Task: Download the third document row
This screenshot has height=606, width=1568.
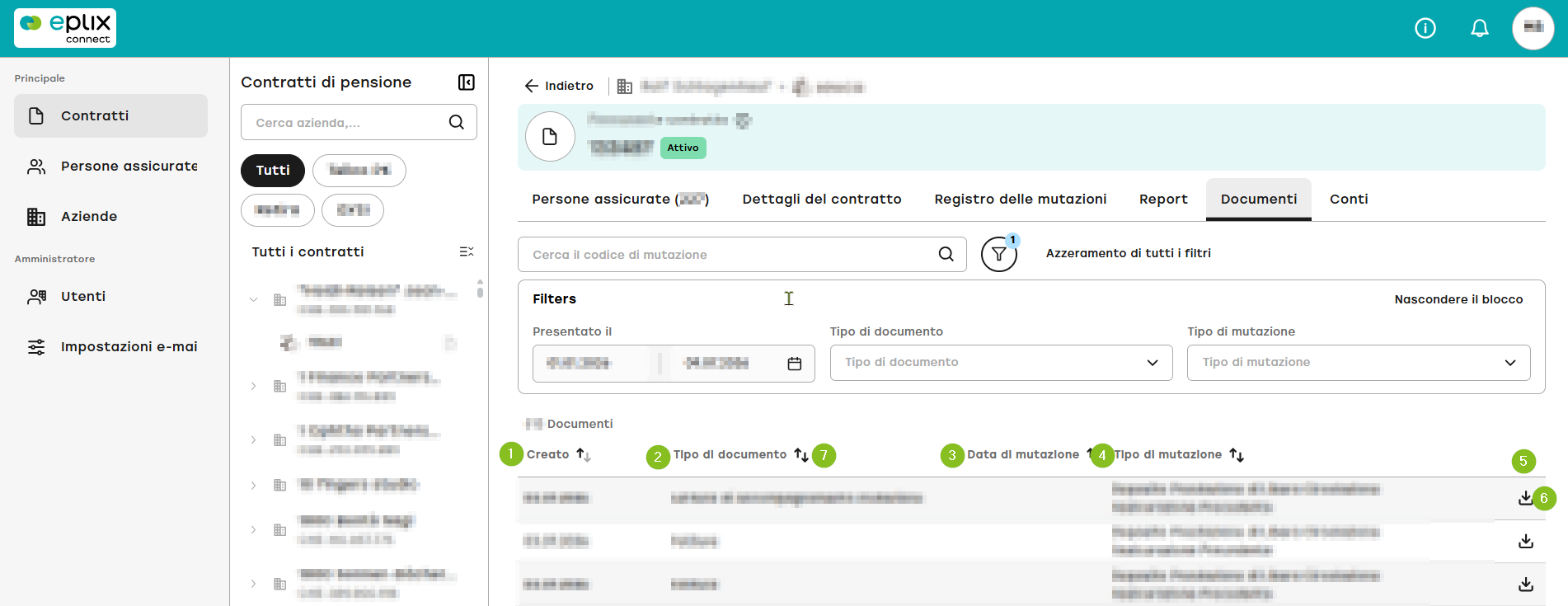Action: [1526, 584]
